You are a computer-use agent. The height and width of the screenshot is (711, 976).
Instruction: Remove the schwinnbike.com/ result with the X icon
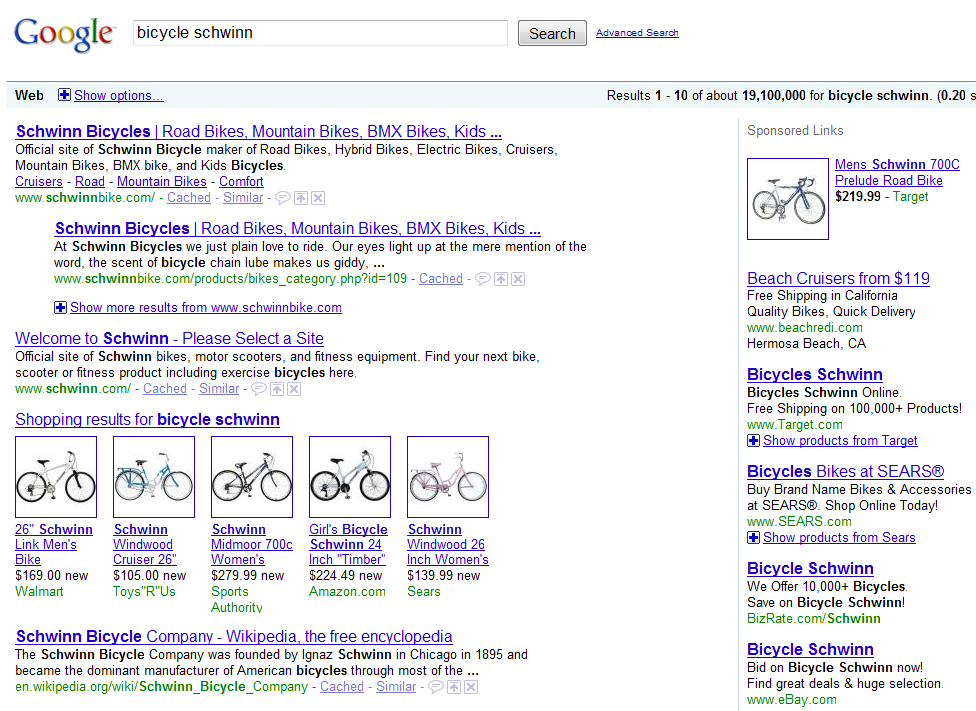[318, 198]
